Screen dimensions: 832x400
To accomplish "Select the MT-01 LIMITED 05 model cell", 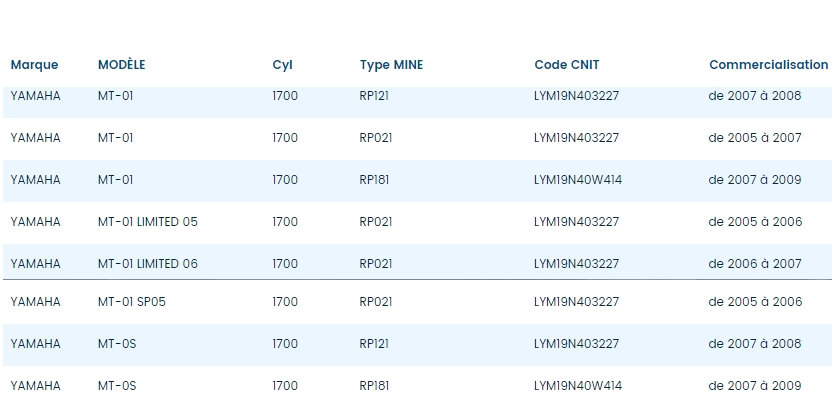I will 148,222.
